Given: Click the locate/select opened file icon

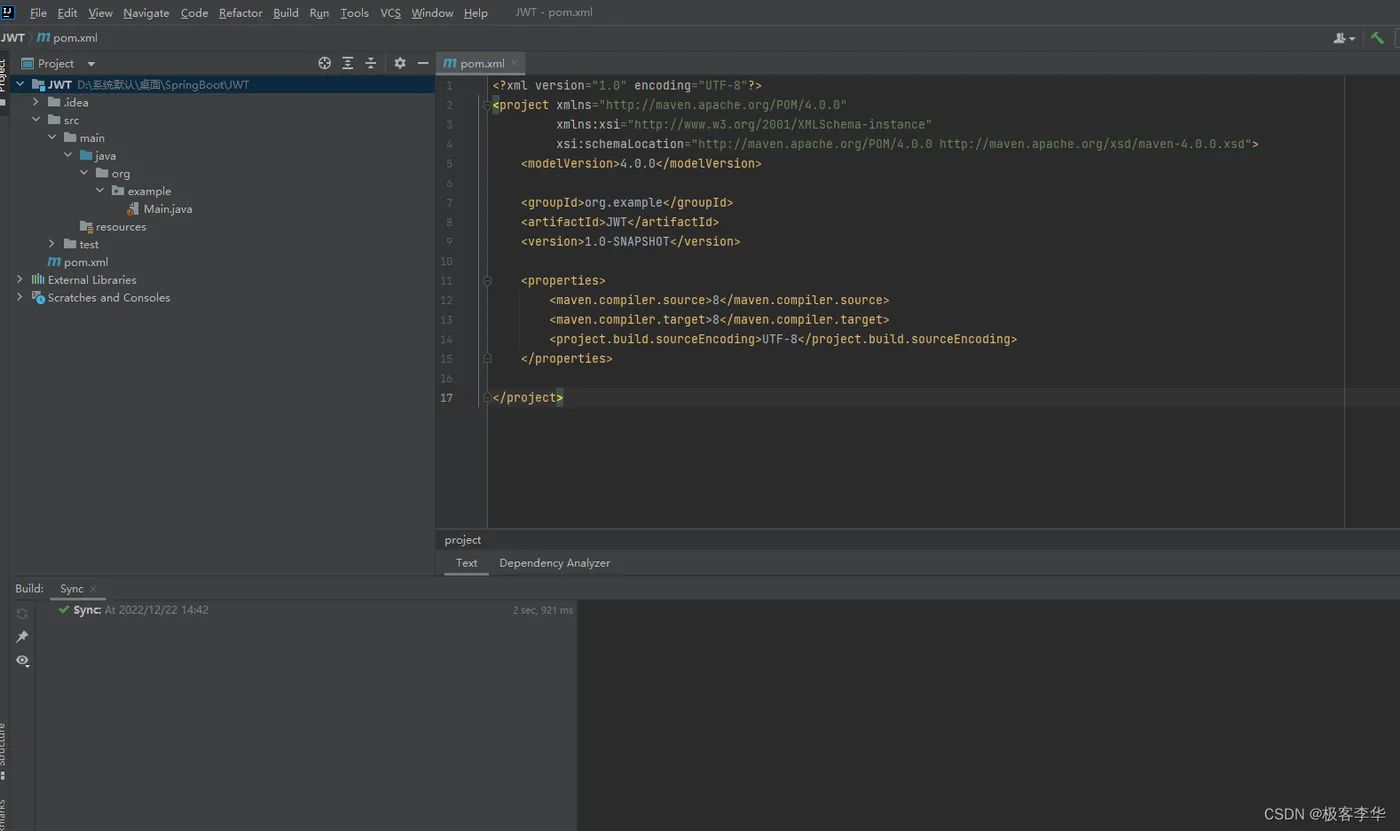Looking at the screenshot, I should tap(324, 63).
